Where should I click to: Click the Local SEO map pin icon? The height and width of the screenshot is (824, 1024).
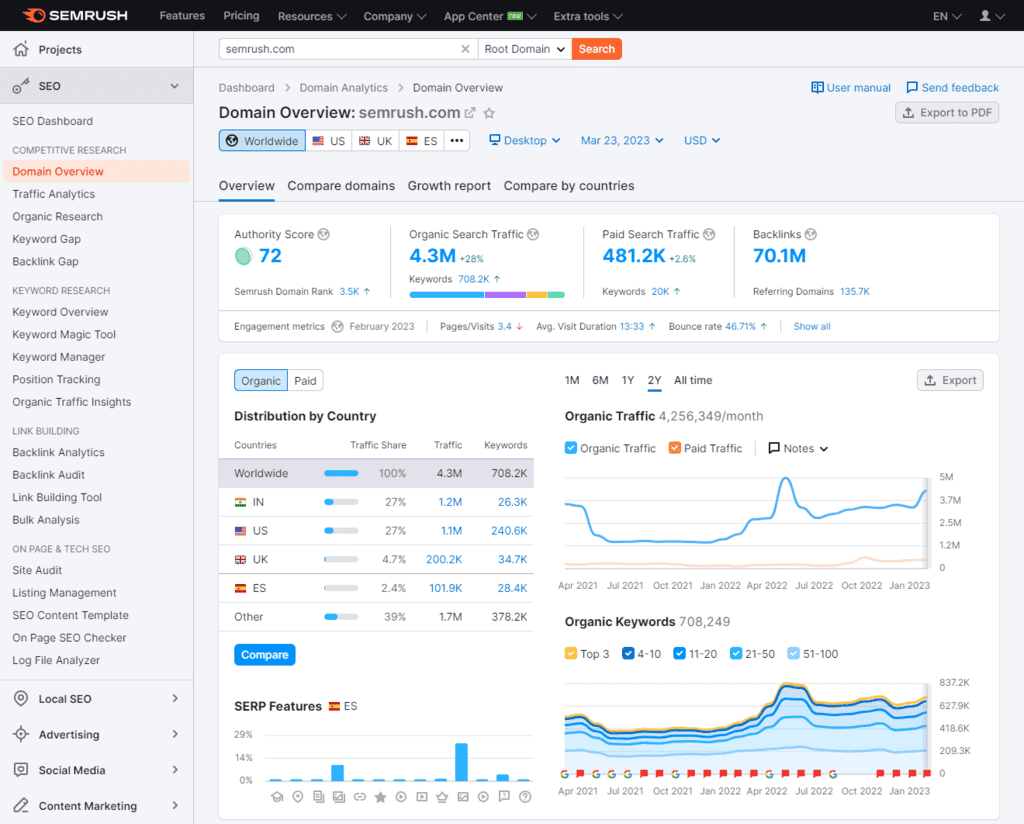pyautogui.click(x=21, y=699)
